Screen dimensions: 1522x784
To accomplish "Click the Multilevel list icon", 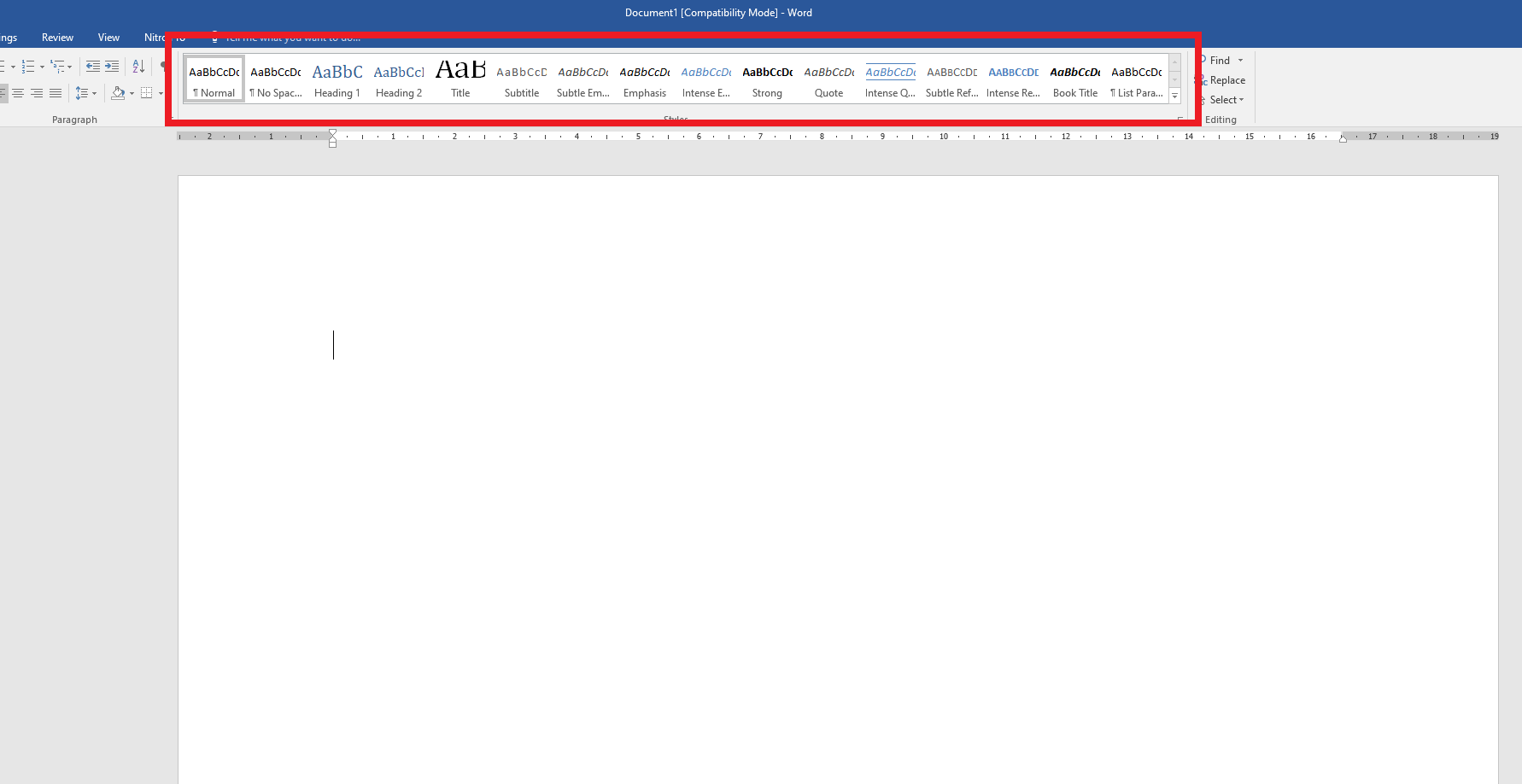I will (x=57, y=67).
